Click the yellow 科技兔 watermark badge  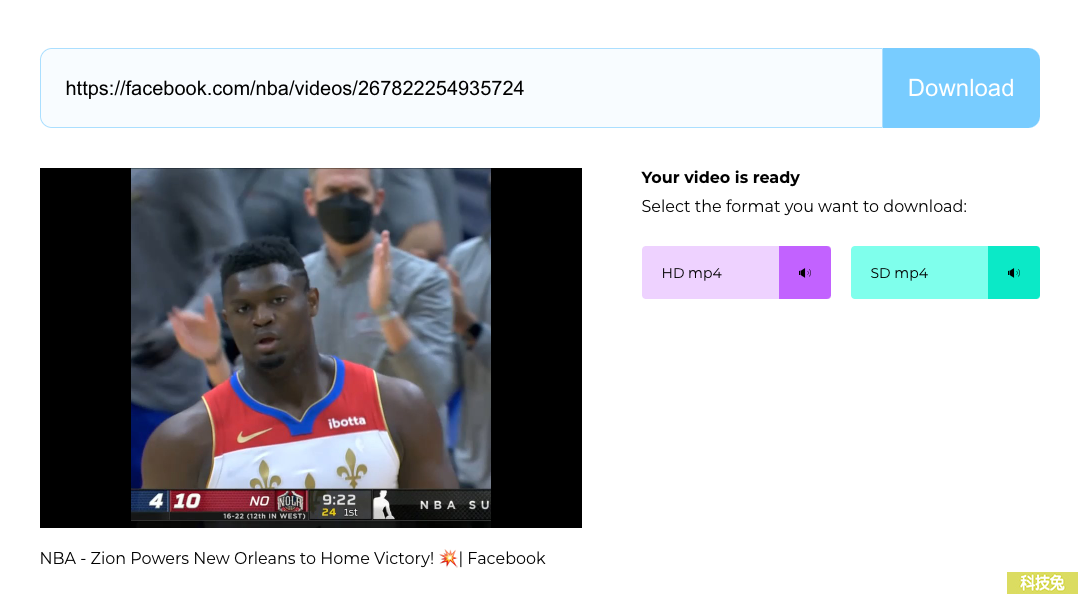pos(1042,583)
